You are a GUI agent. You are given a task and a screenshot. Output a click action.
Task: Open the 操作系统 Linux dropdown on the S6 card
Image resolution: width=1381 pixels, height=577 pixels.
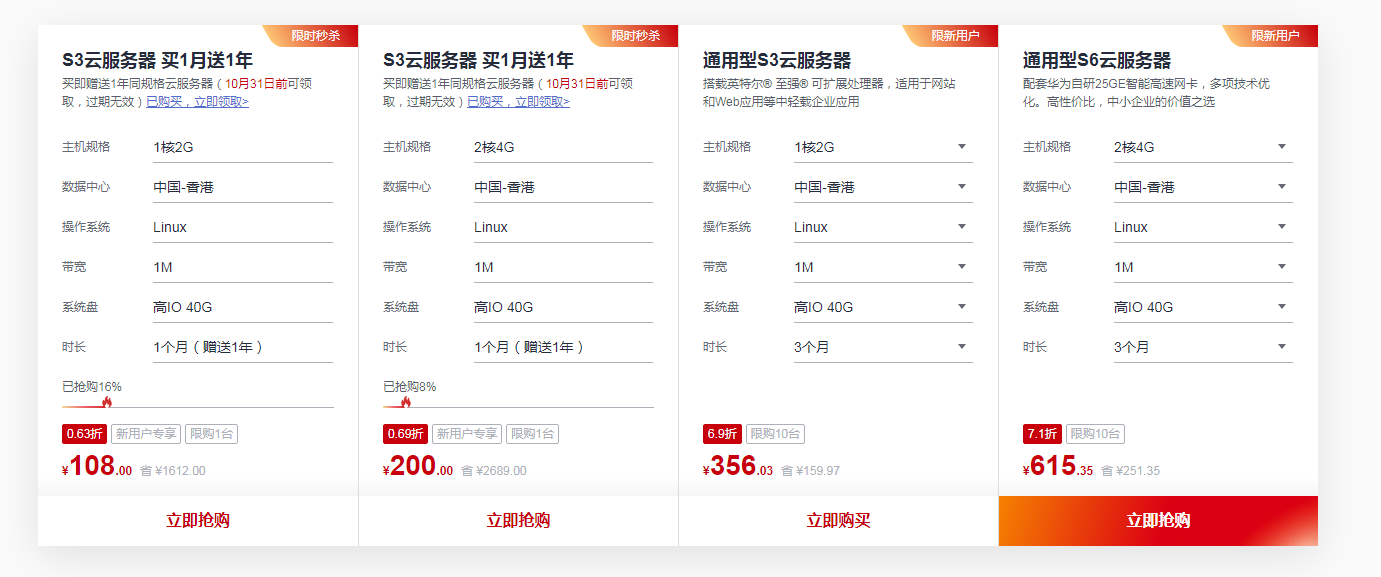[x=1203, y=227]
